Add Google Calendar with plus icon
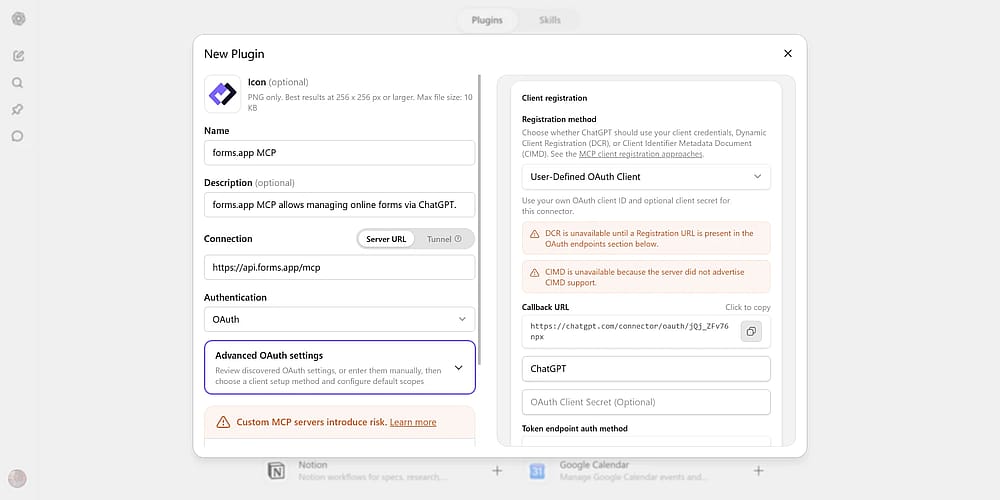This screenshot has height=500, width=1000. (x=758, y=471)
